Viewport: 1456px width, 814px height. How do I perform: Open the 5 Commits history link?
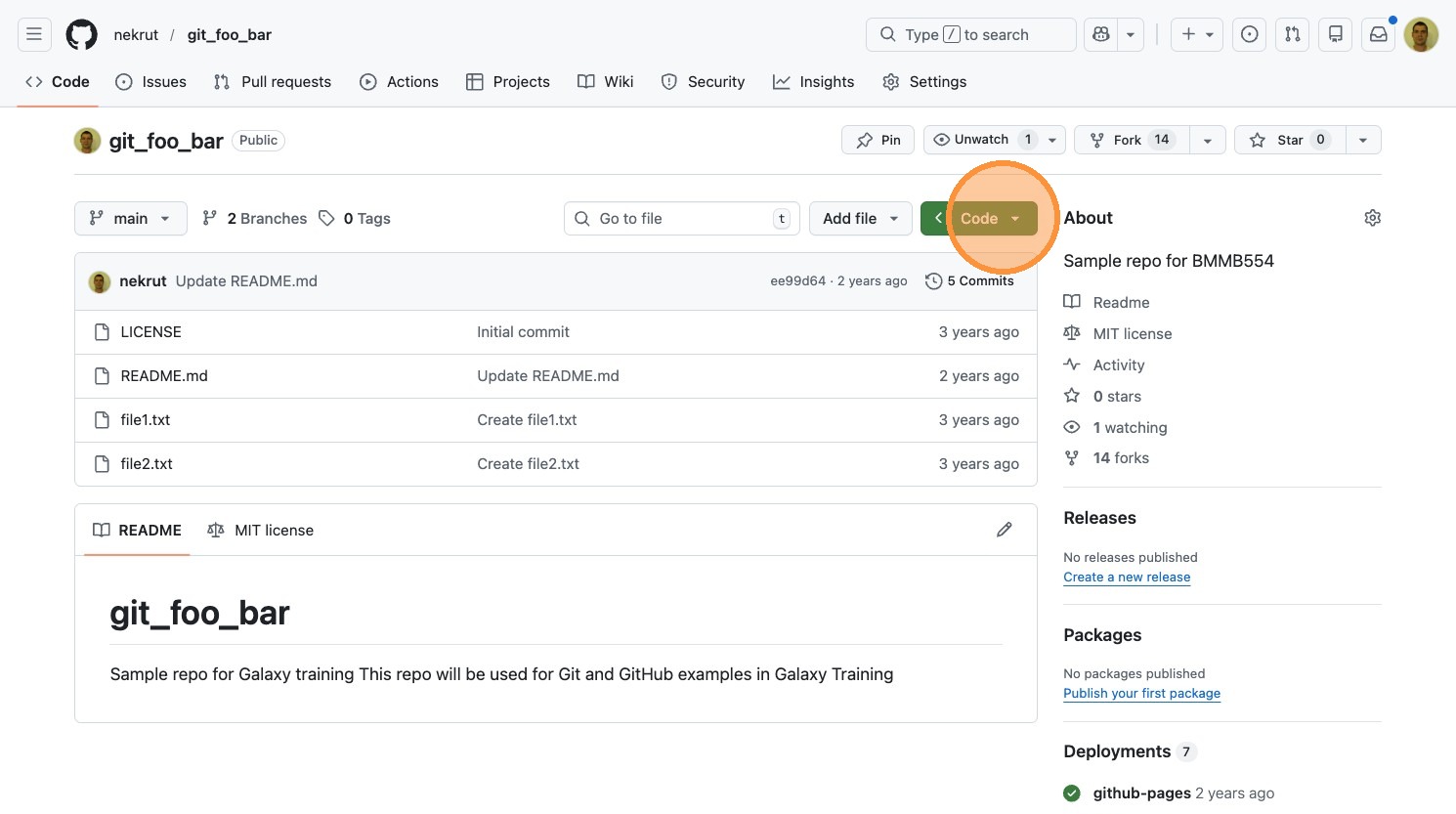[969, 281]
